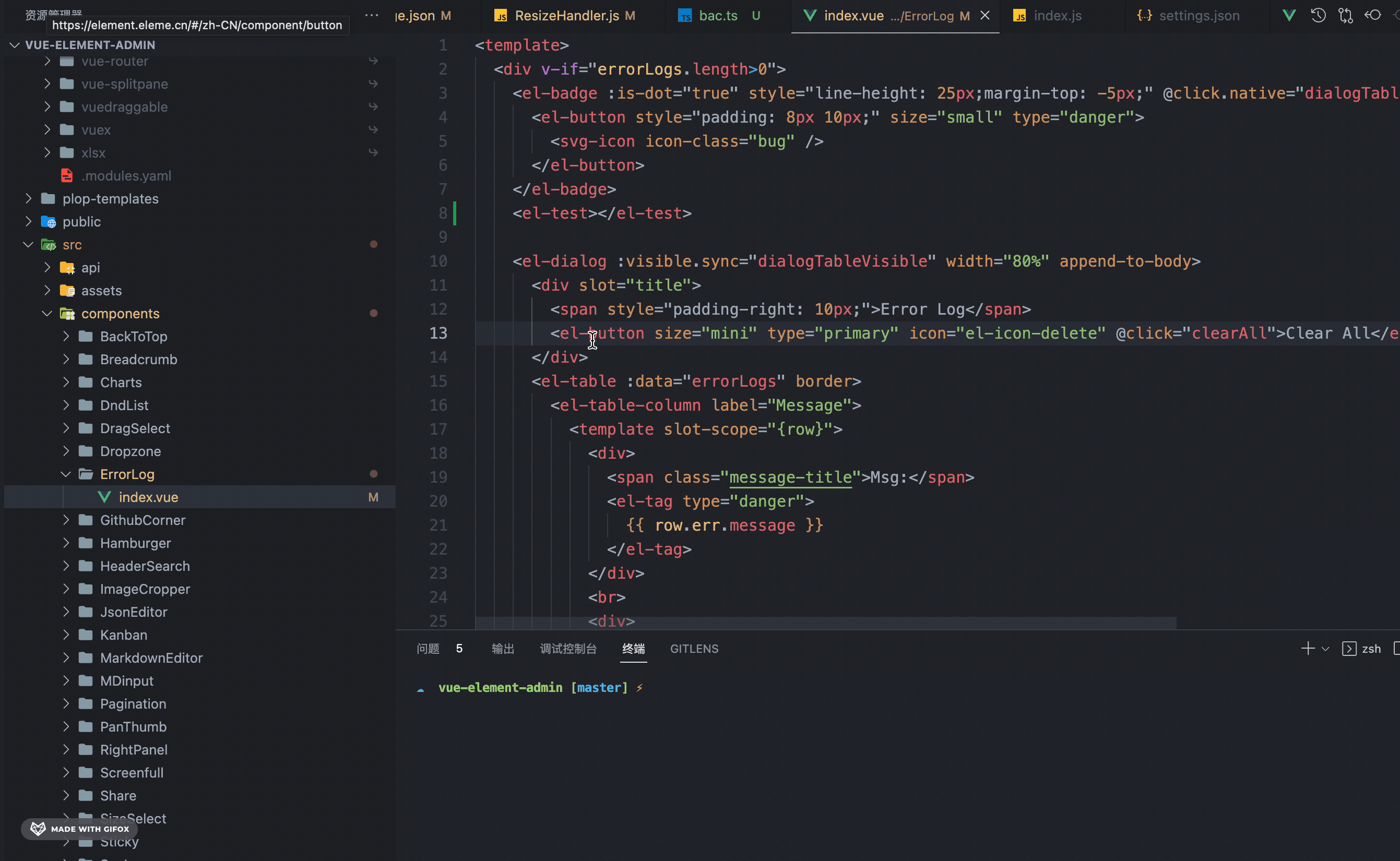Screen dimensions: 1400x861
Task: Click line number 10 in gutter
Action: pos(438,261)
